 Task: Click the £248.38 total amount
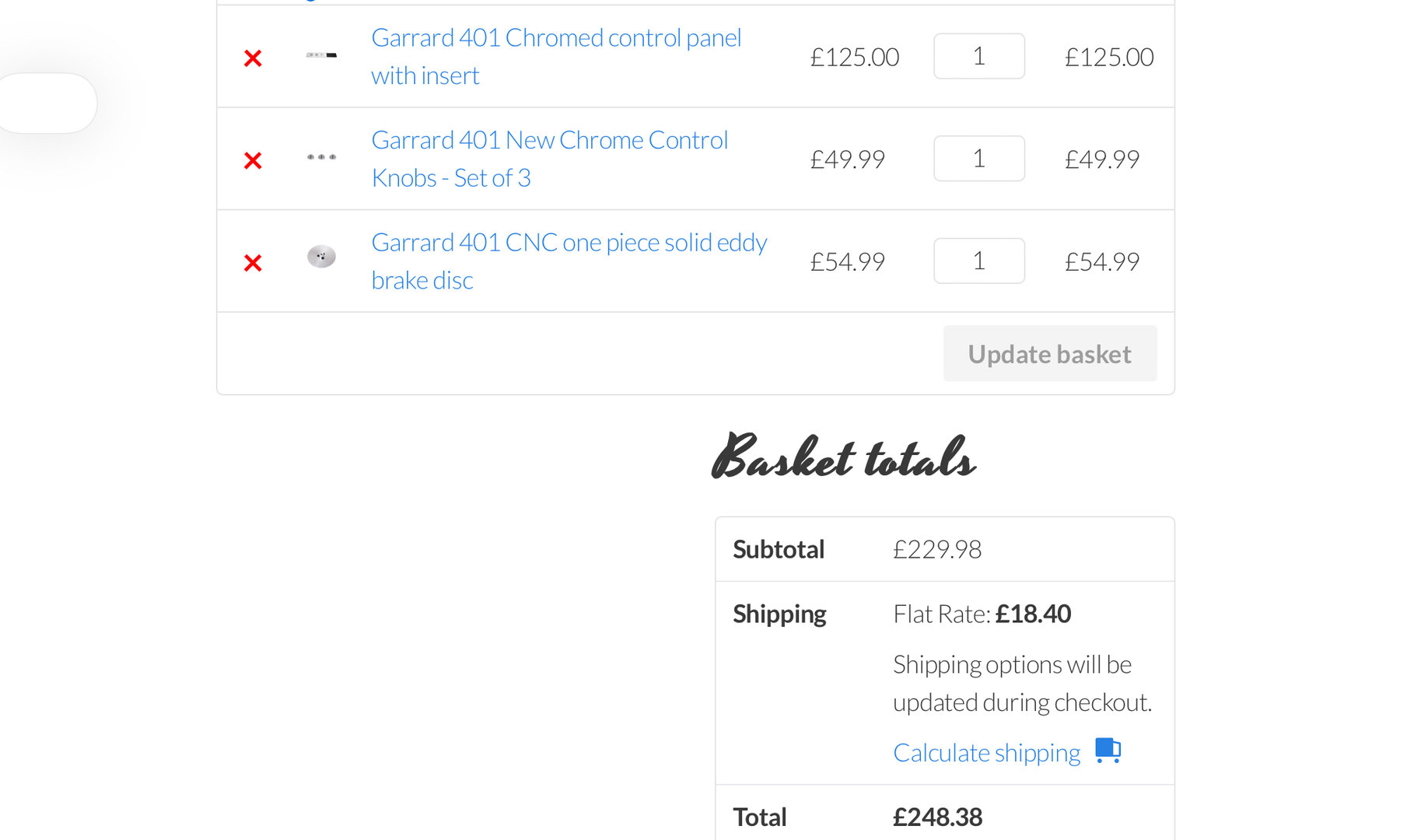pyautogui.click(x=937, y=817)
